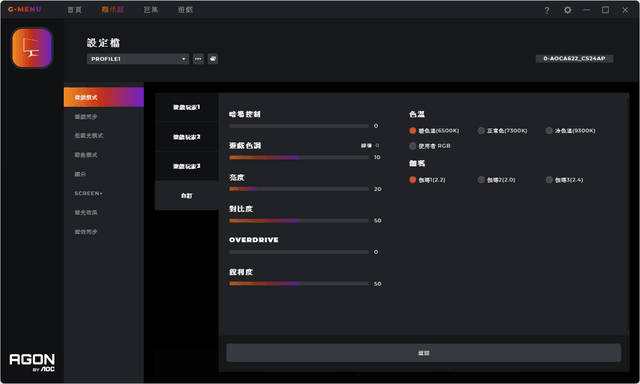Click the 色溫 color temperature heading

417,114
